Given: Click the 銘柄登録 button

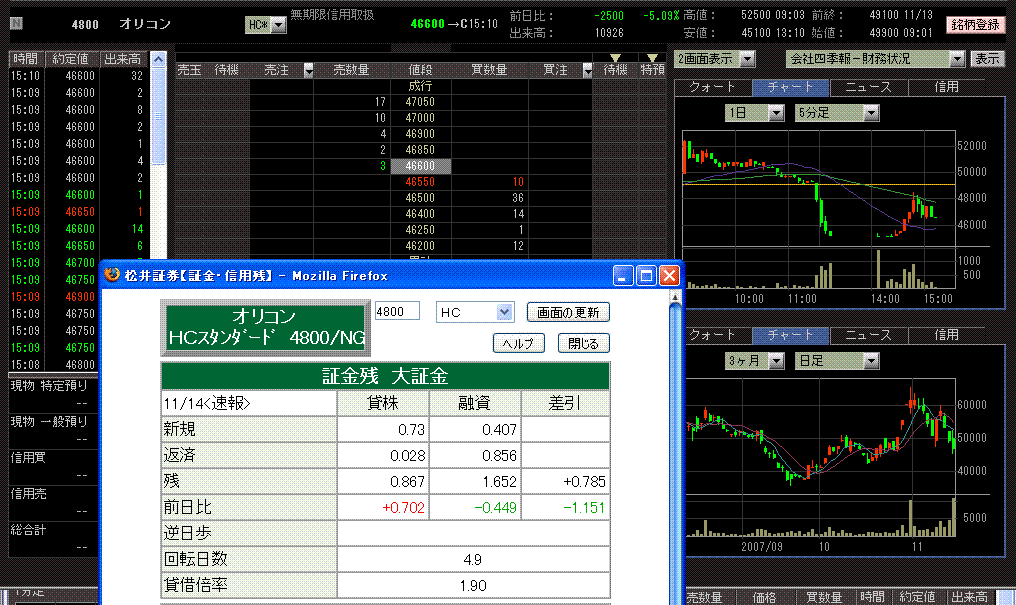Looking at the screenshot, I should tap(975, 25).
